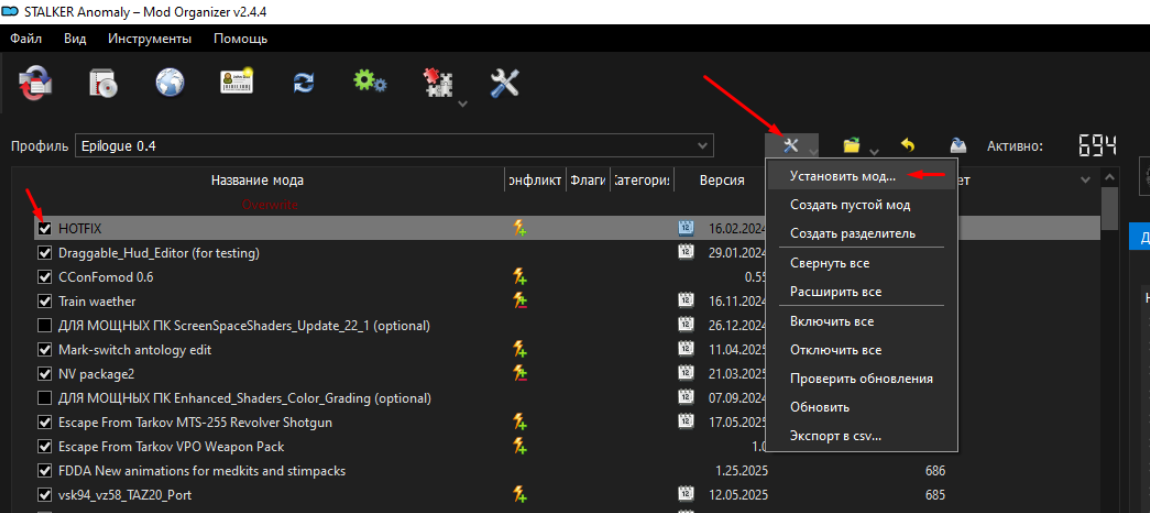Click the conflict icon of CConFomod 0.6
Screen dimensions: 1150x513
(519, 277)
